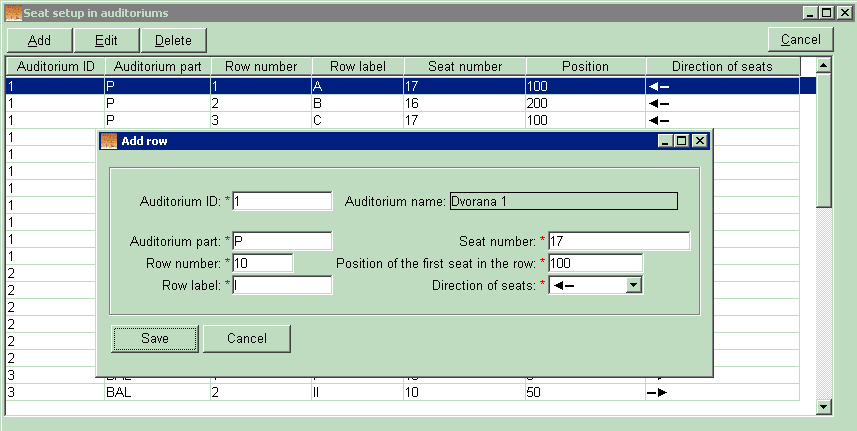Click the Add row dialog title icon
The width and height of the screenshot is (857, 431).
coord(110,141)
